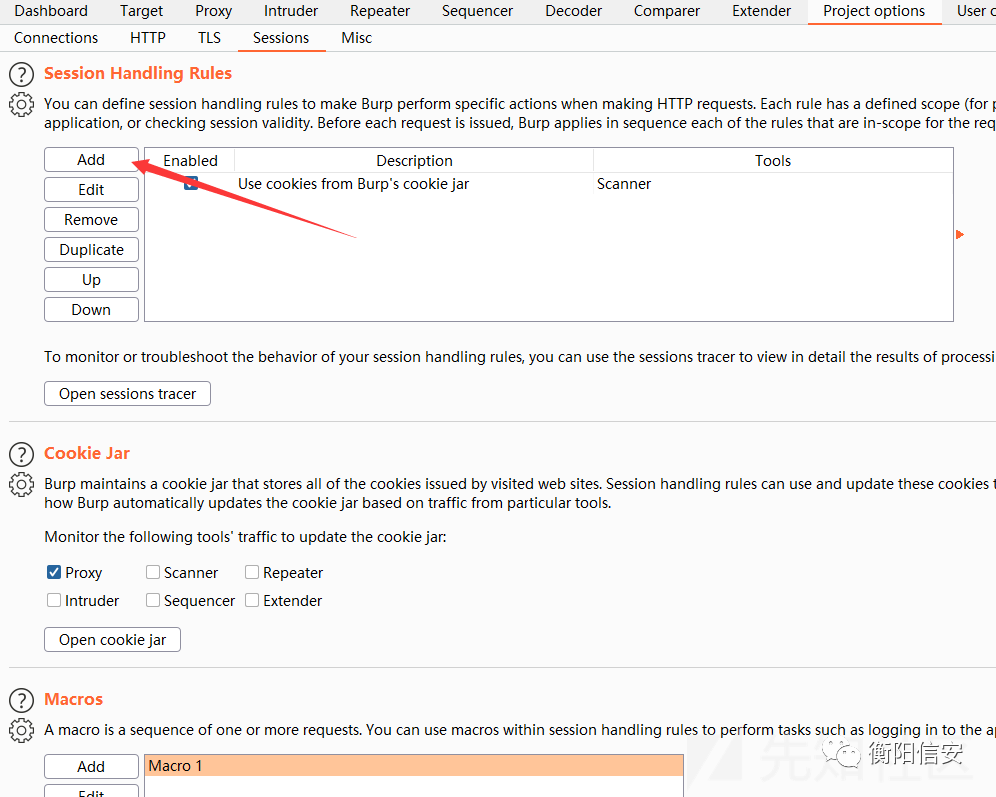Click the Macros settings gear icon

coord(21,730)
